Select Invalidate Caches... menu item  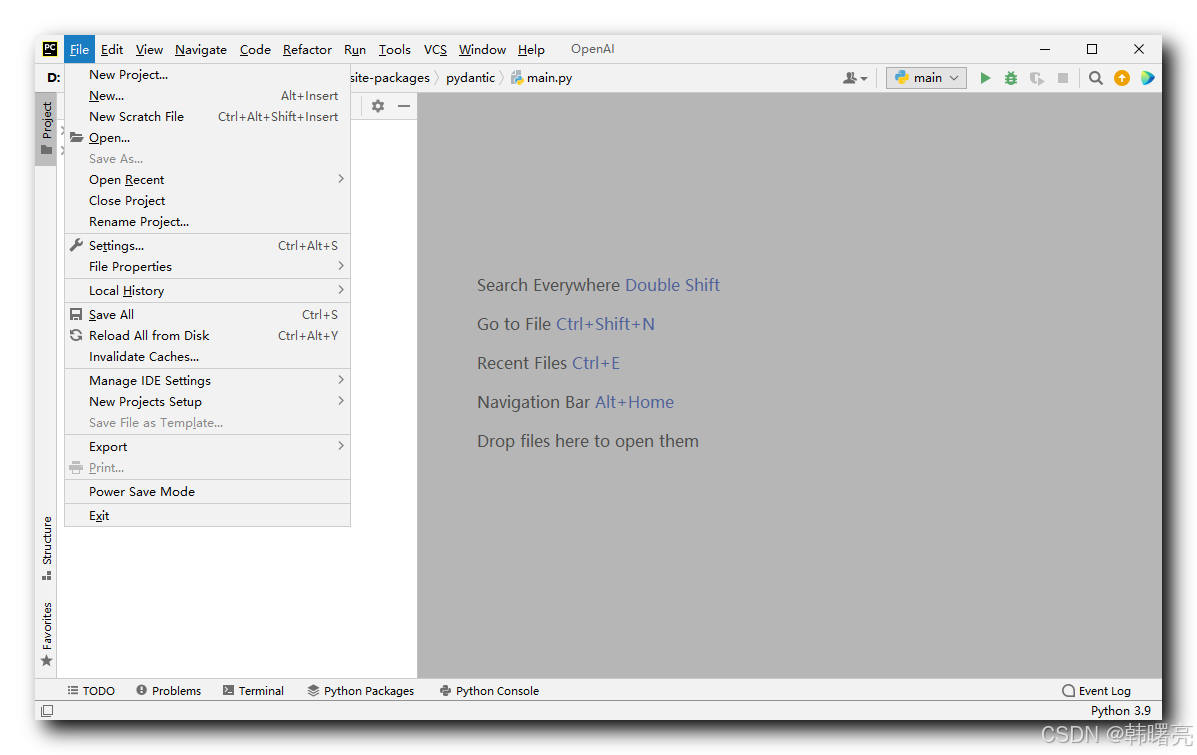click(208, 357)
